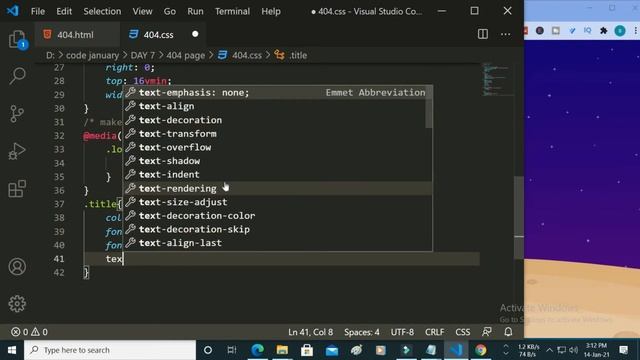Click '404 page' in the breadcrumb
The height and width of the screenshot is (360, 640).
tap(186, 55)
